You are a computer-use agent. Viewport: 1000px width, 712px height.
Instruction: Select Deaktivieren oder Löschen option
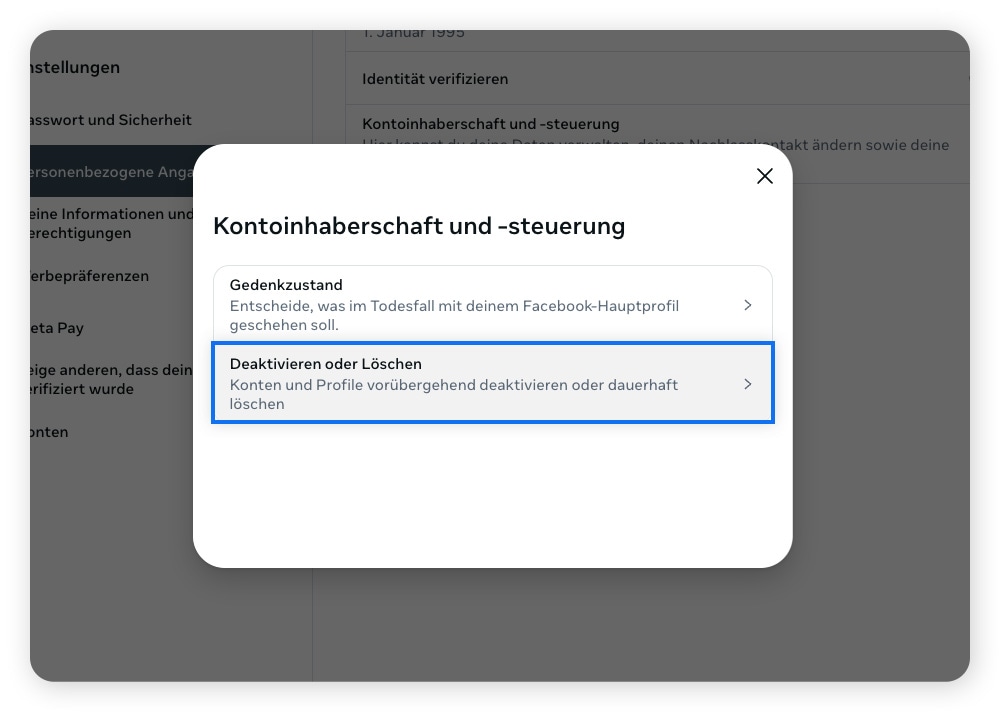[492, 383]
